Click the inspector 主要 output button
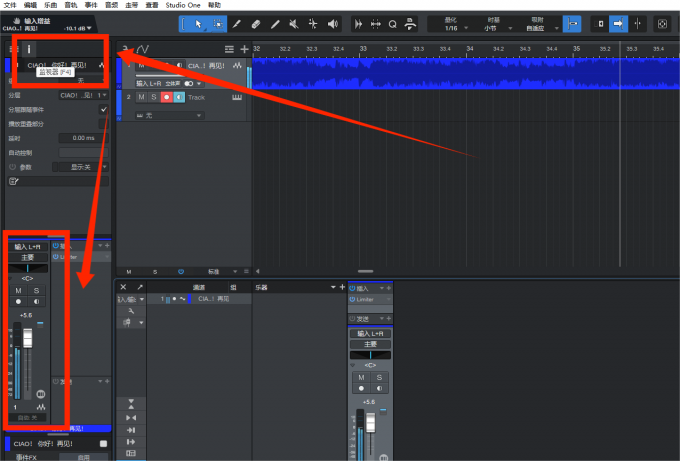Viewport: 680px width, 461px height. click(27, 257)
